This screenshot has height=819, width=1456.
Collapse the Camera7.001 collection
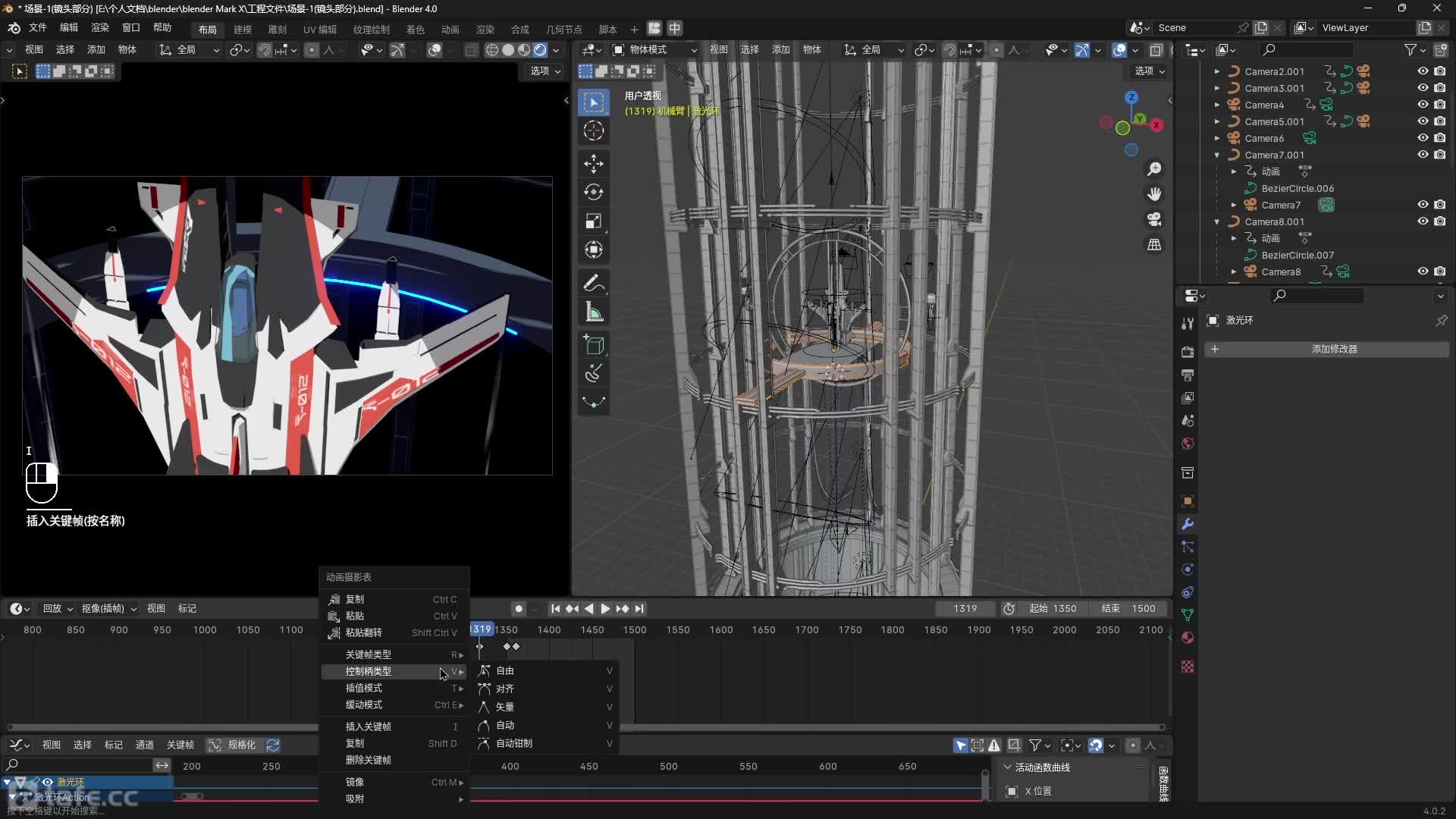pos(1217,155)
